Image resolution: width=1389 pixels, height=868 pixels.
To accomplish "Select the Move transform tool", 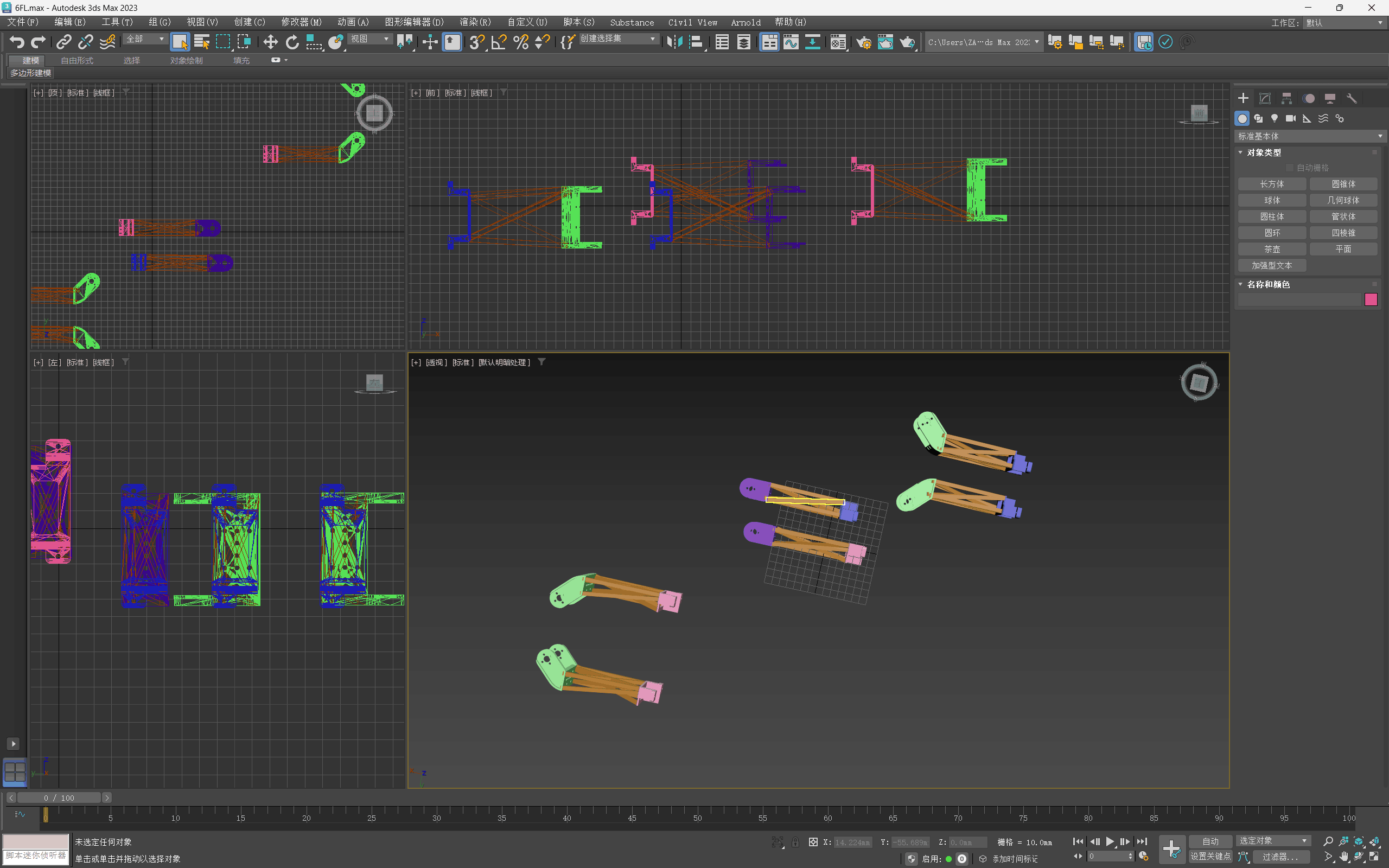I will coord(270,42).
